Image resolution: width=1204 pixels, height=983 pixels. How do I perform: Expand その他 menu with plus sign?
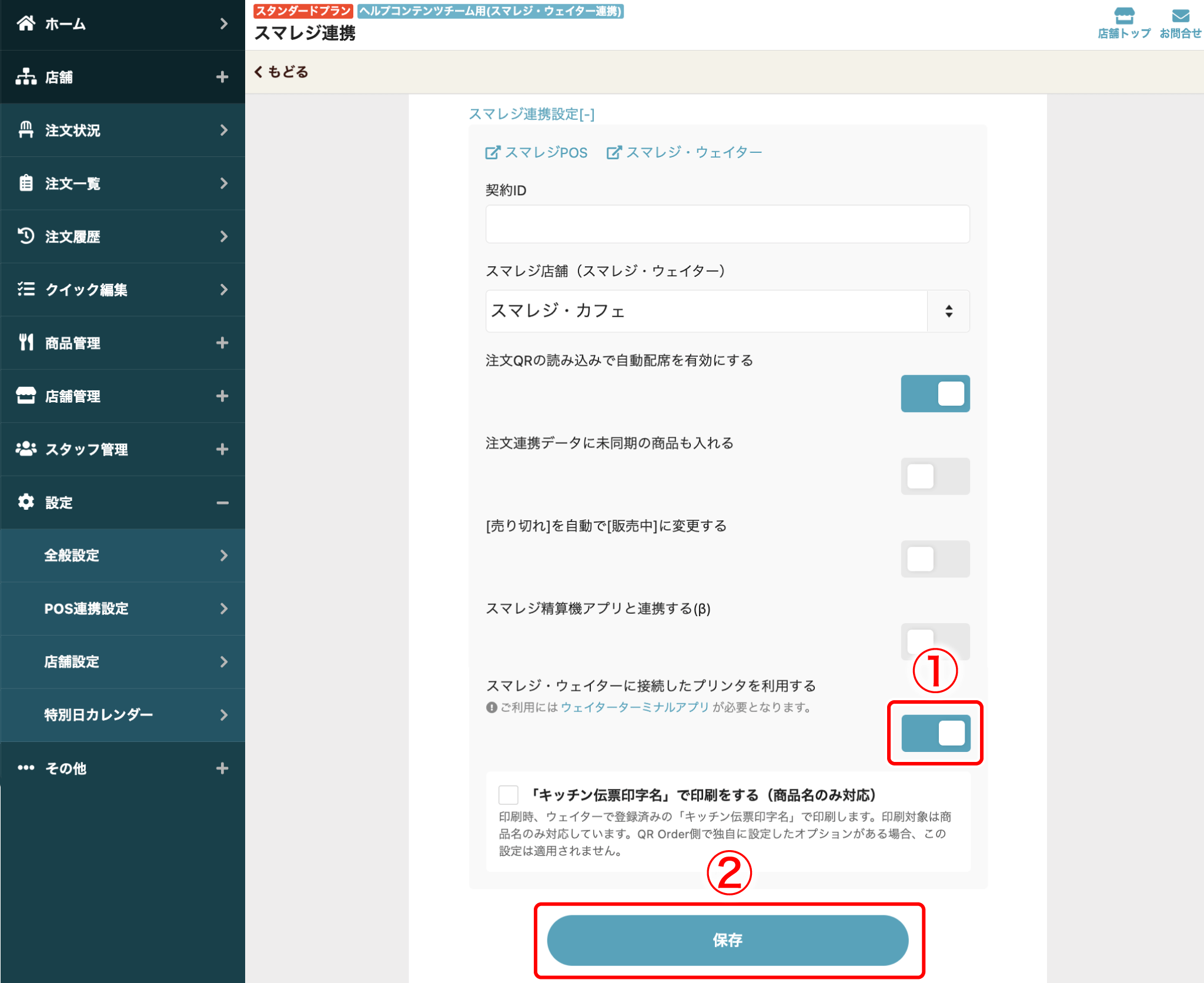click(222, 768)
